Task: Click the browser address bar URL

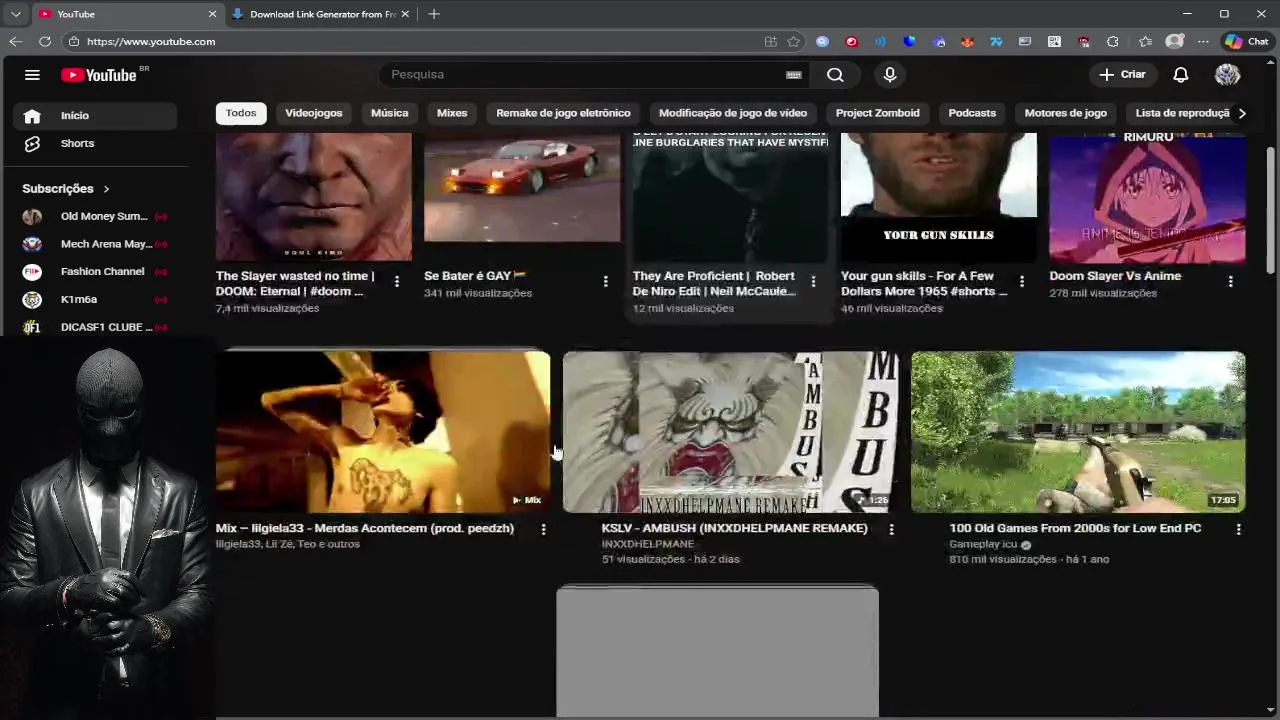Action: click(151, 42)
